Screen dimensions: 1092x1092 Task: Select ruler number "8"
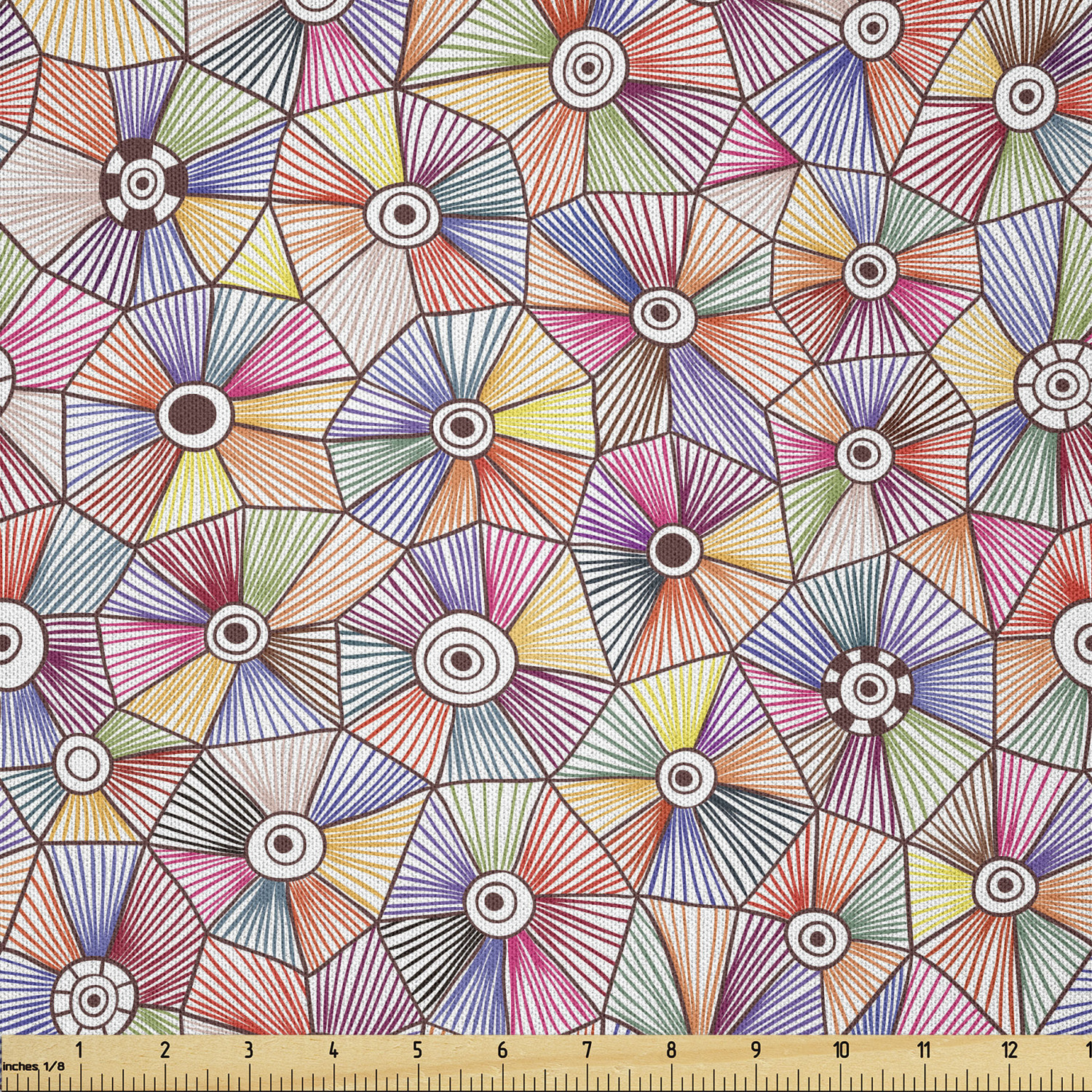671,1050
